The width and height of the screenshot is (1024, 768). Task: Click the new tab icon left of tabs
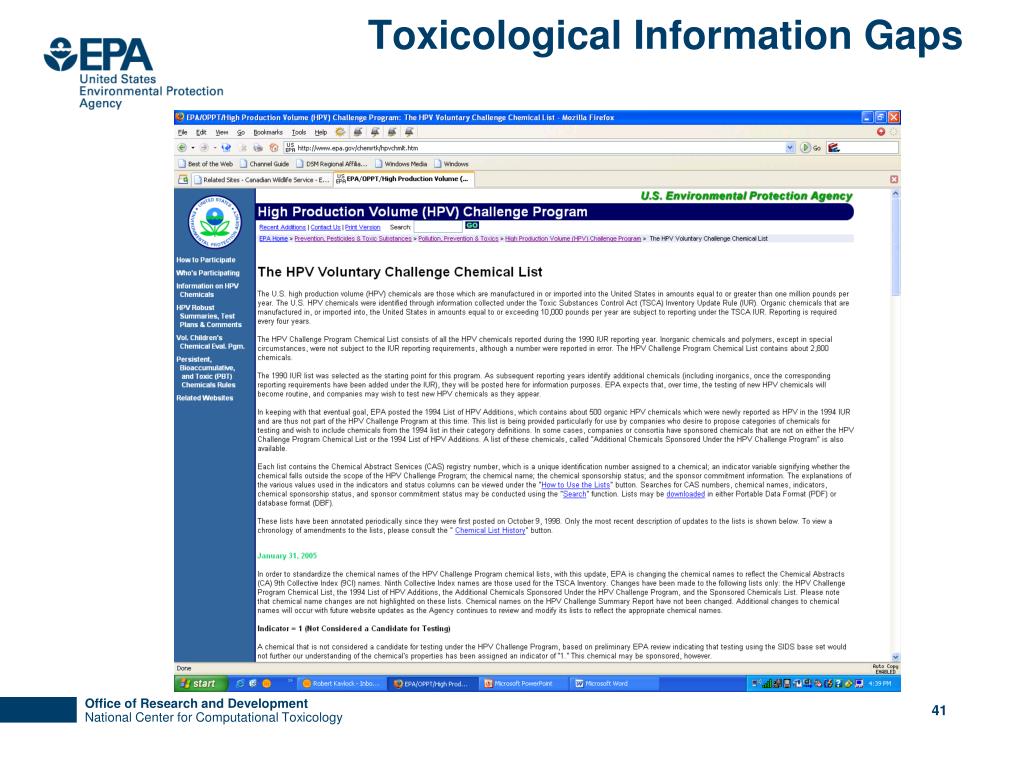pyautogui.click(x=183, y=180)
